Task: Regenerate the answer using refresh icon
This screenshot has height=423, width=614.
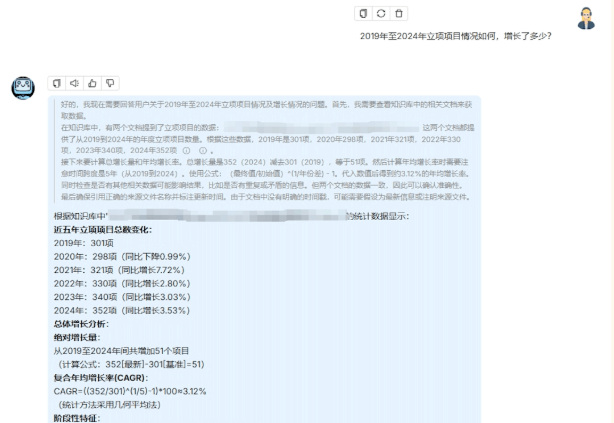Action: [381, 13]
